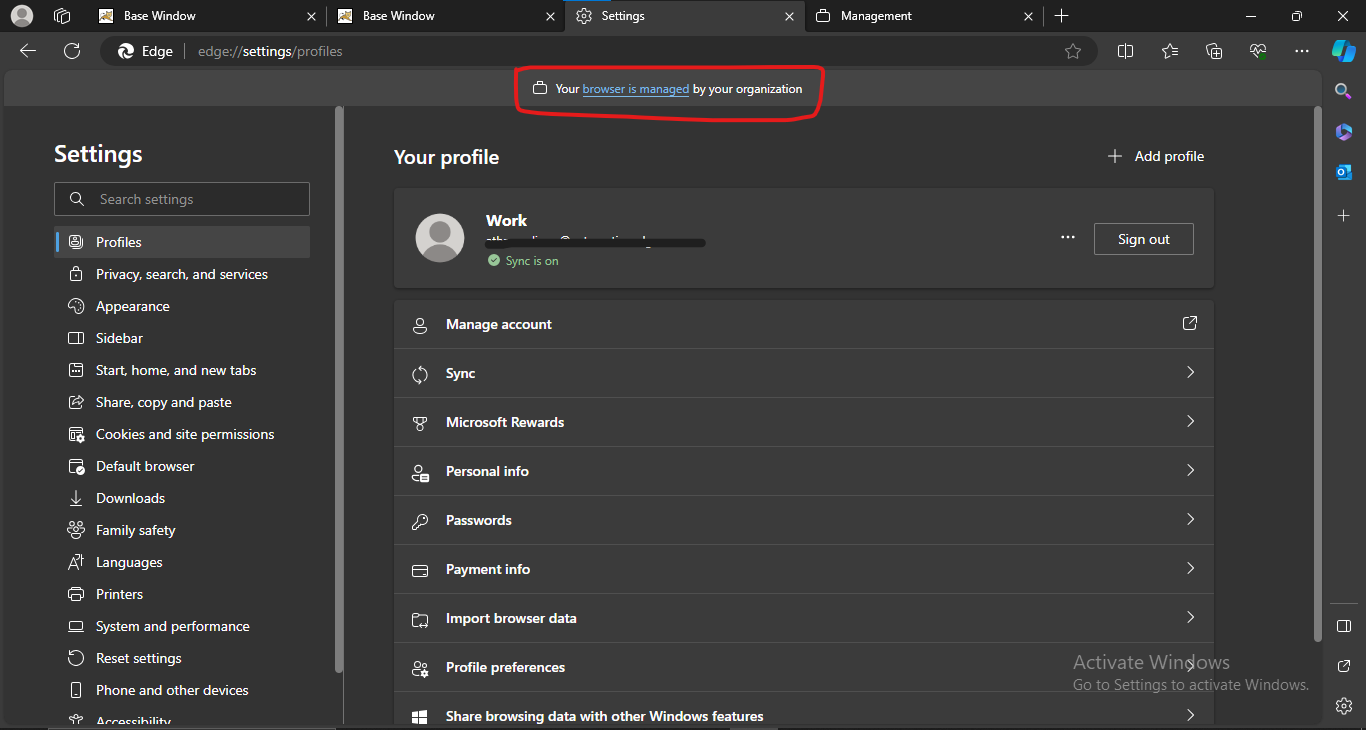
Task: Open Share, copy and paste settings
Action: coord(182,402)
